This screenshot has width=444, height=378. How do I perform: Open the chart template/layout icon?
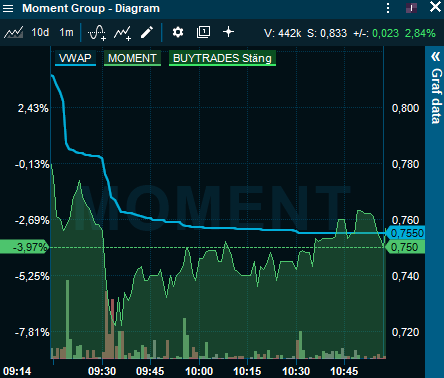pos(203,32)
